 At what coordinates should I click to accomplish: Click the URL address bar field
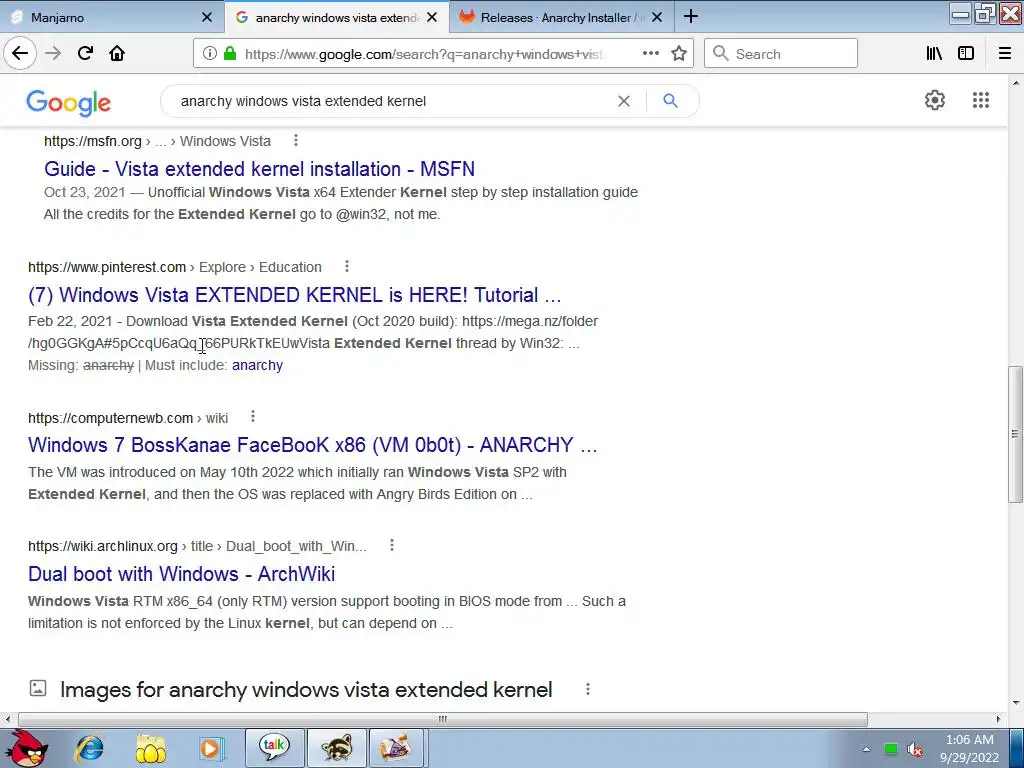tap(424, 54)
